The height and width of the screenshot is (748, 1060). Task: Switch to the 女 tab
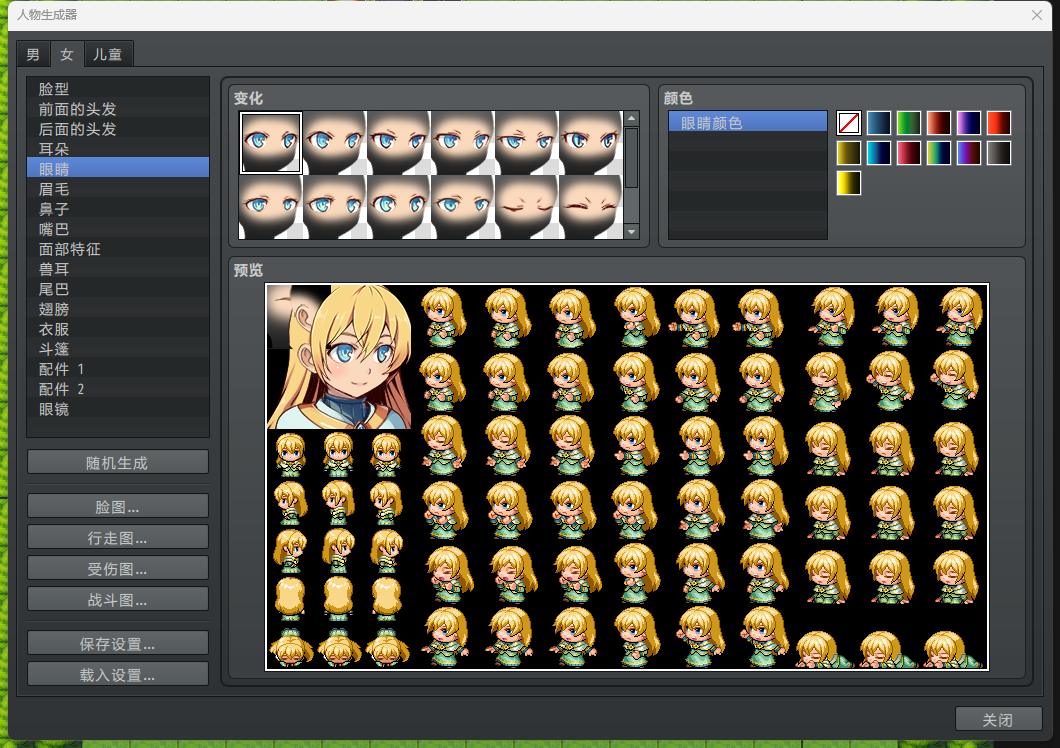point(67,54)
